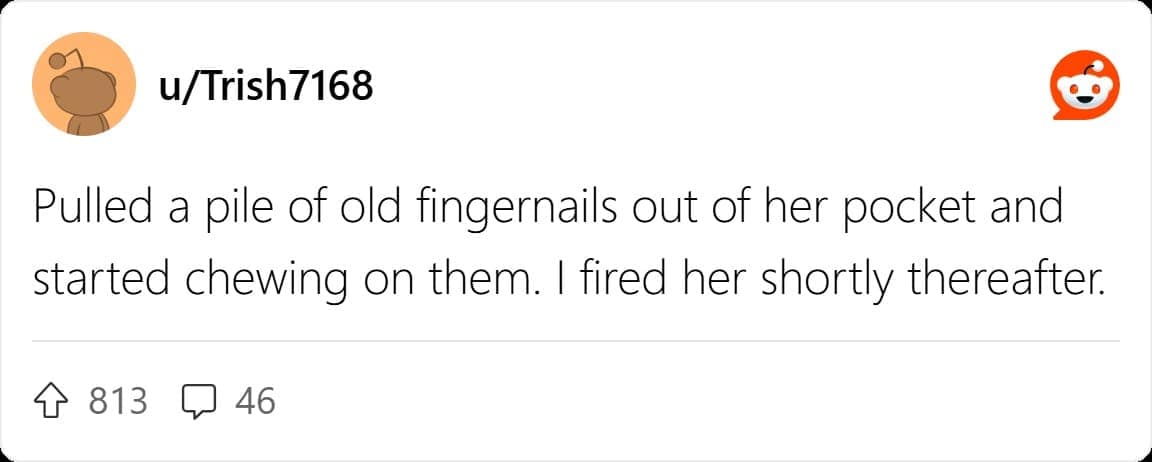Click the word "Pulled" at the comment start
This screenshot has height=462, width=1152.
point(86,207)
